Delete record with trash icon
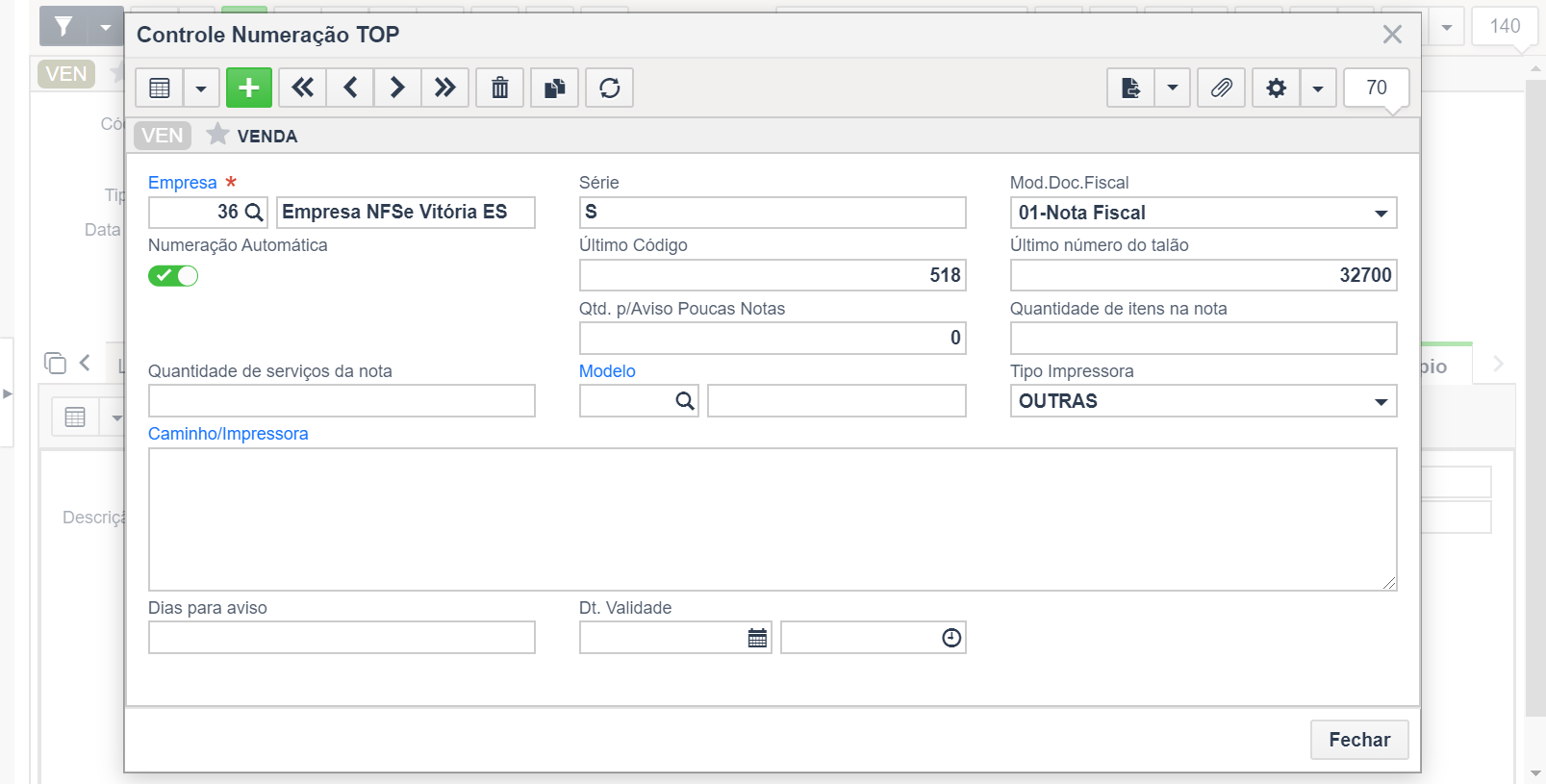Image resolution: width=1546 pixels, height=784 pixels. pyautogui.click(x=500, y=88)
